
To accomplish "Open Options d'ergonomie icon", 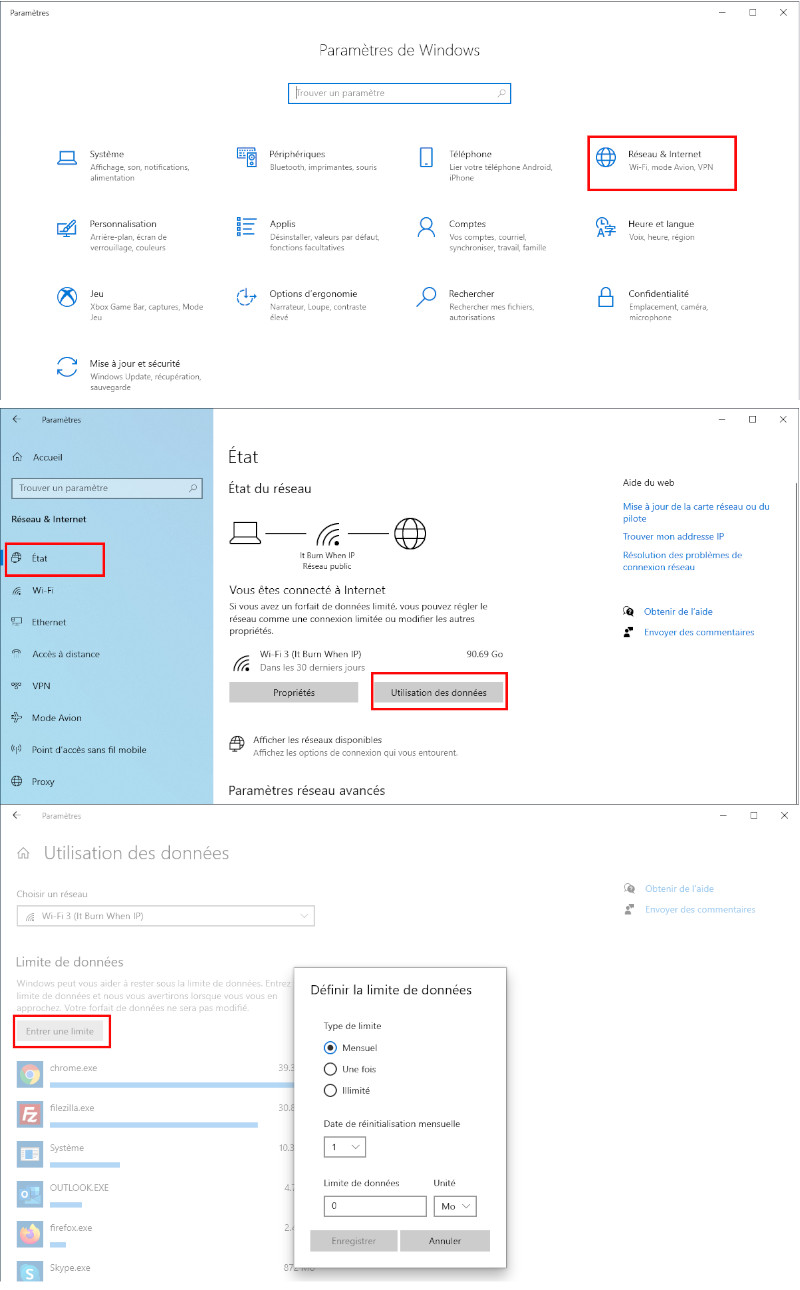I will (246, 296).
